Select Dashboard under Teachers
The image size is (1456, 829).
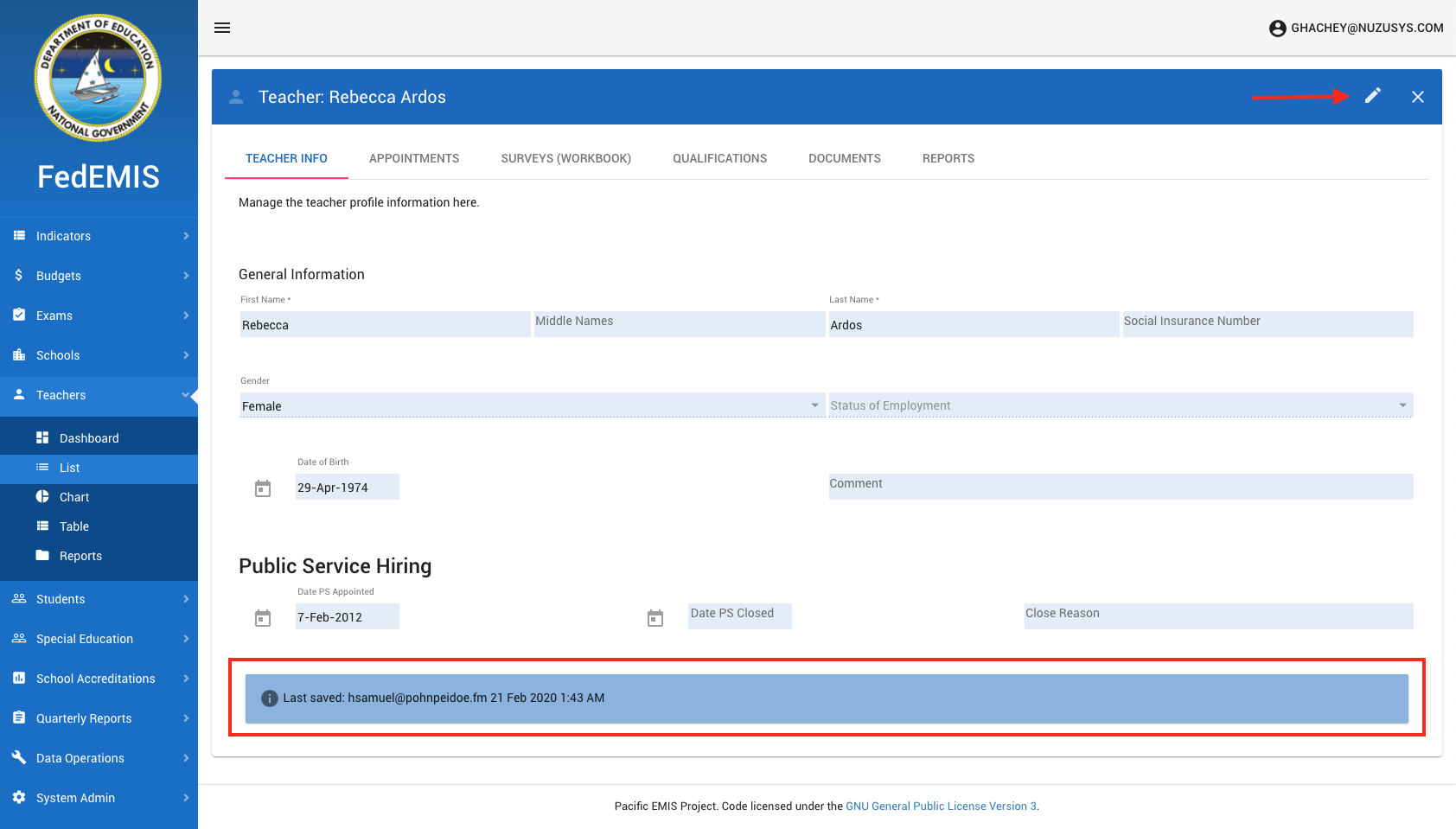point(89,438)
